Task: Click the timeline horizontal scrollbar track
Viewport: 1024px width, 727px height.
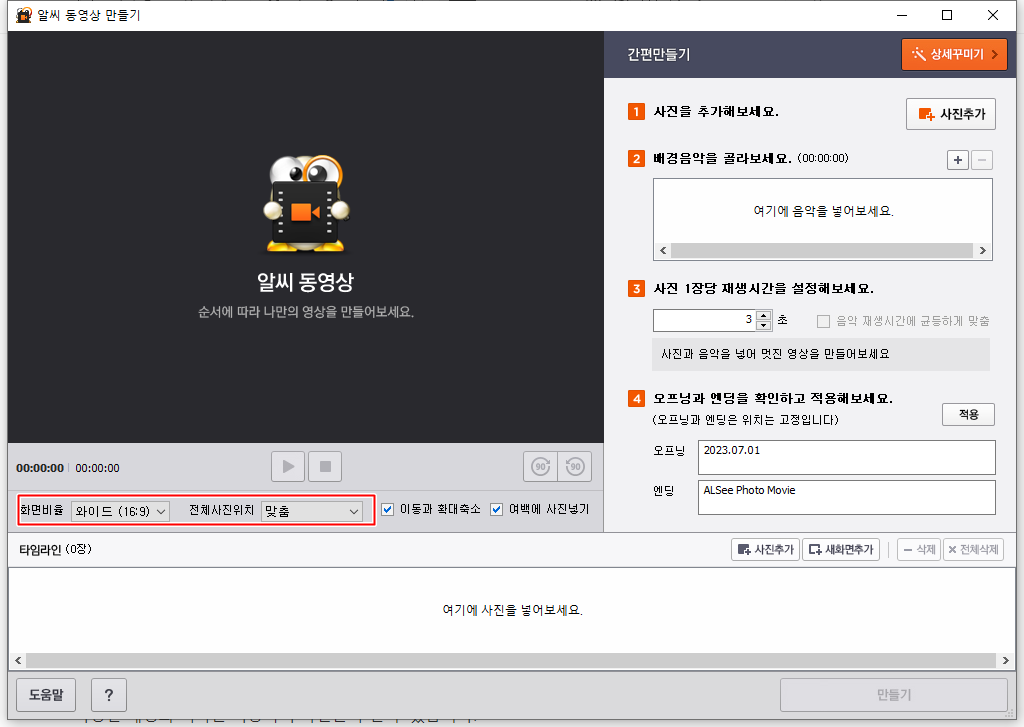Action: (511, 660)
